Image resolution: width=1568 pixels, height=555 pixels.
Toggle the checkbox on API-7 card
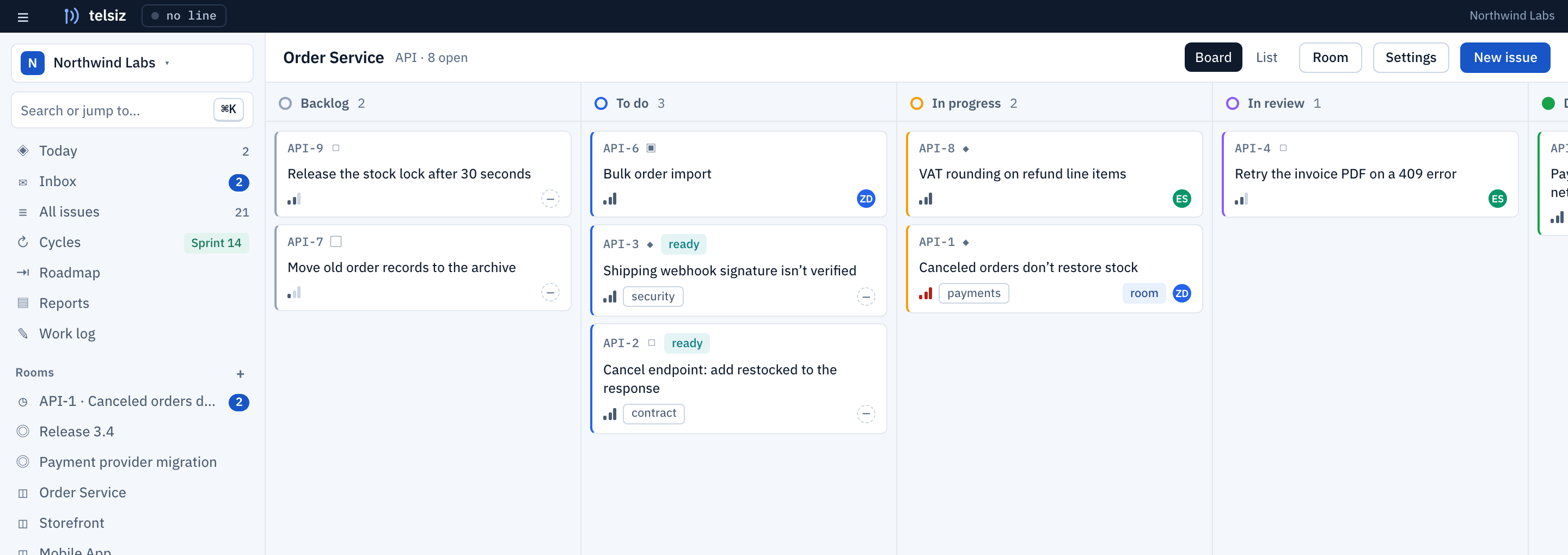336,242
